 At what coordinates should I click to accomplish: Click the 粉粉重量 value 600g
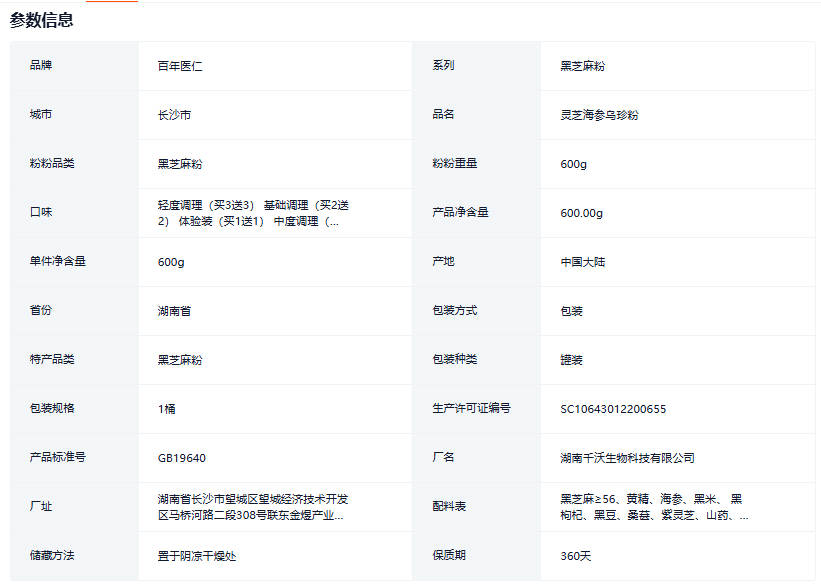coord(574,164)
